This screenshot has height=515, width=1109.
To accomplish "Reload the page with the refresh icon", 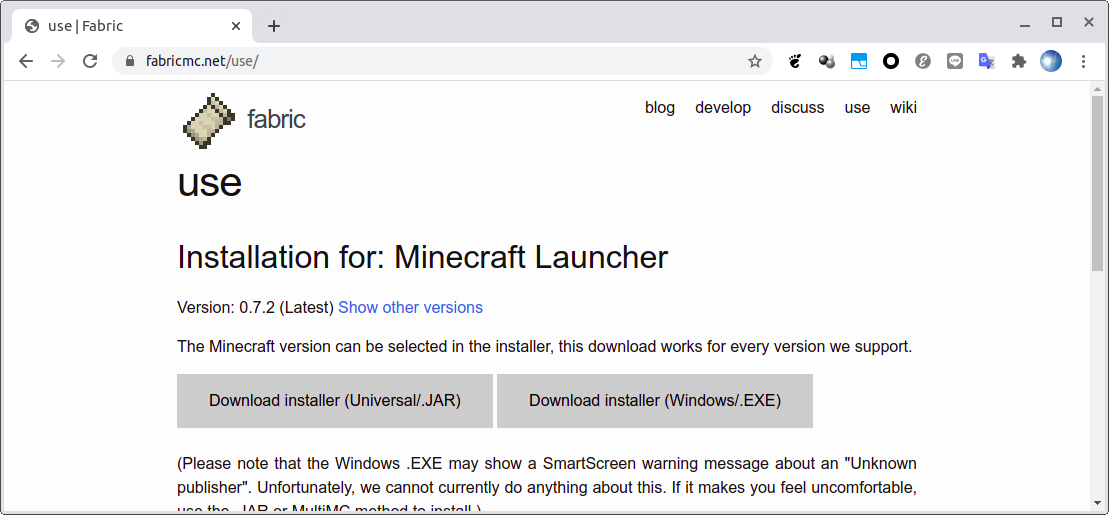I will coord(90,62).
